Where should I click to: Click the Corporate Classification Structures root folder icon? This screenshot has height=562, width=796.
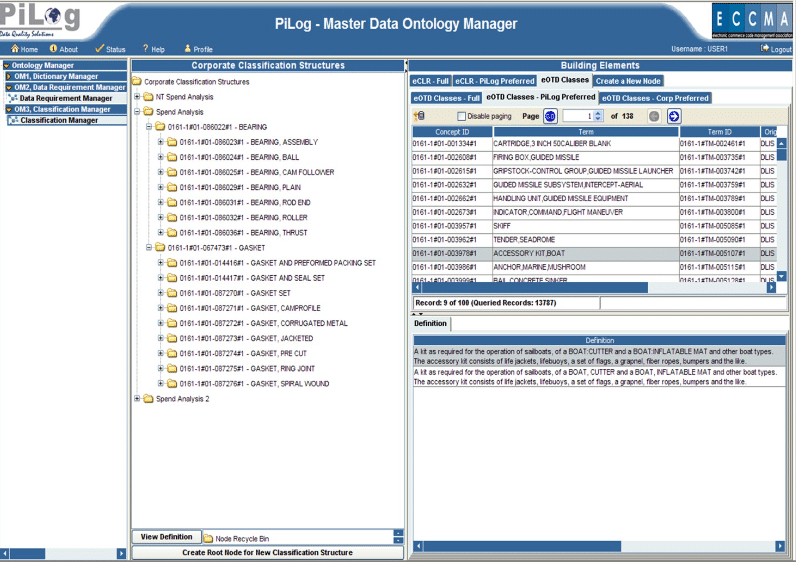pos(137,81)
